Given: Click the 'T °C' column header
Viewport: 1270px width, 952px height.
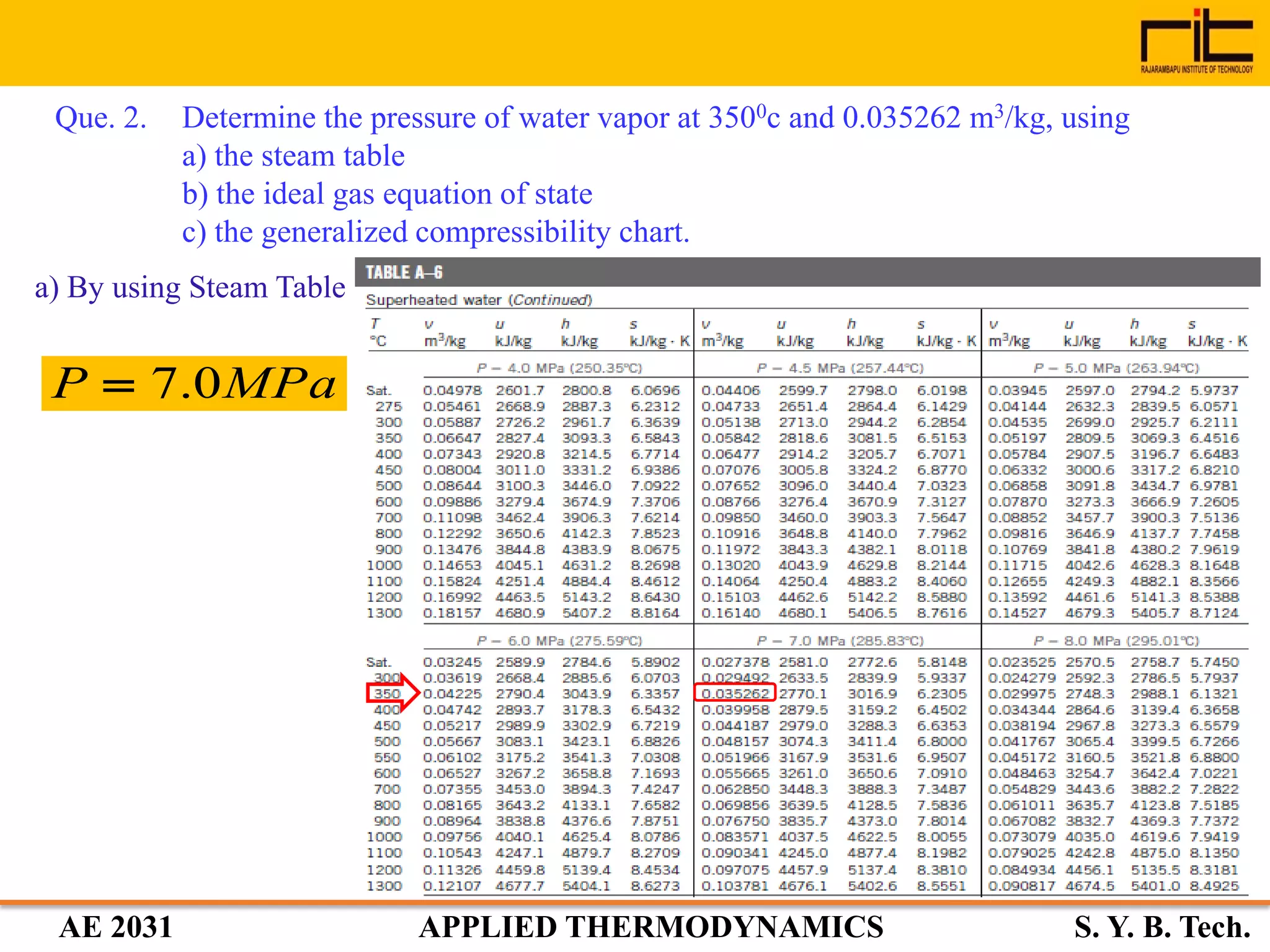Looking at the screenshot, I should pos(378,333).
